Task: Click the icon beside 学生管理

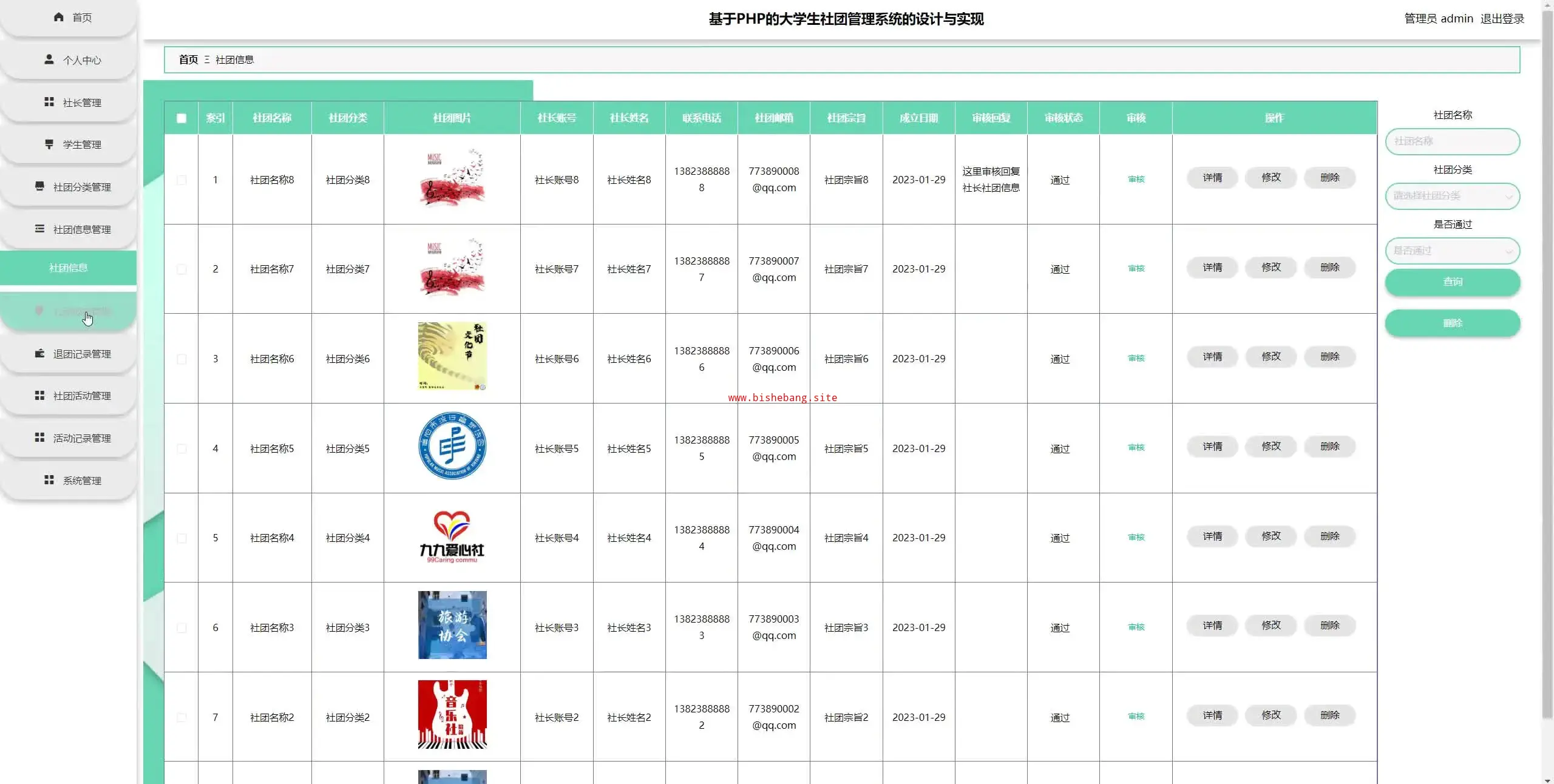Action: 49,144
